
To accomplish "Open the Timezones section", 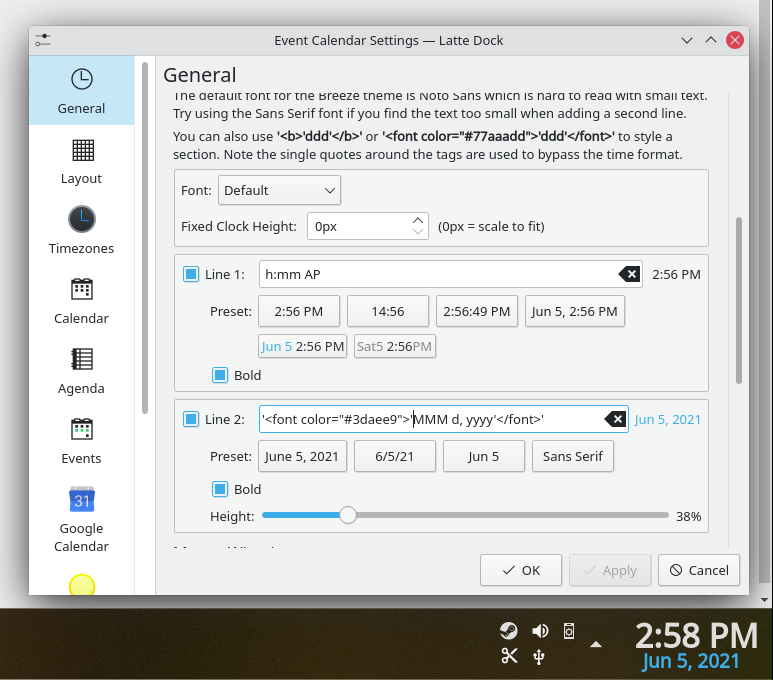I will pos(82,230).
